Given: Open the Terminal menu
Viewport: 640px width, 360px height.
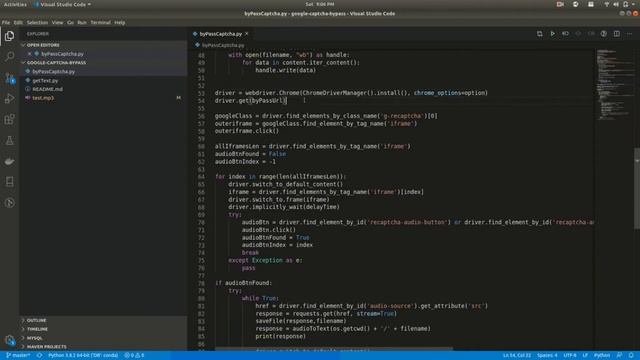Looking at the screenshot, I should pyautogui.click(x=100, y=22).
